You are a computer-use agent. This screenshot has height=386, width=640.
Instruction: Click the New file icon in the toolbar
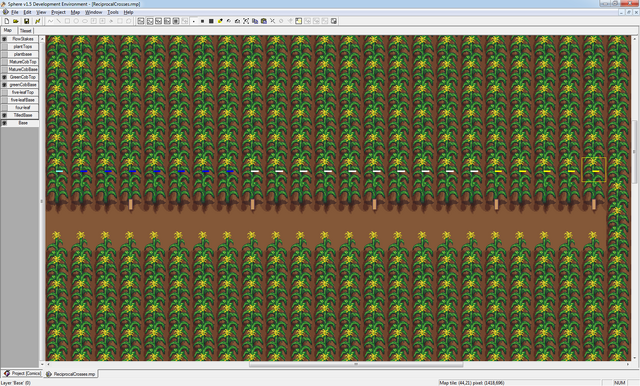[x=7, y=21]
